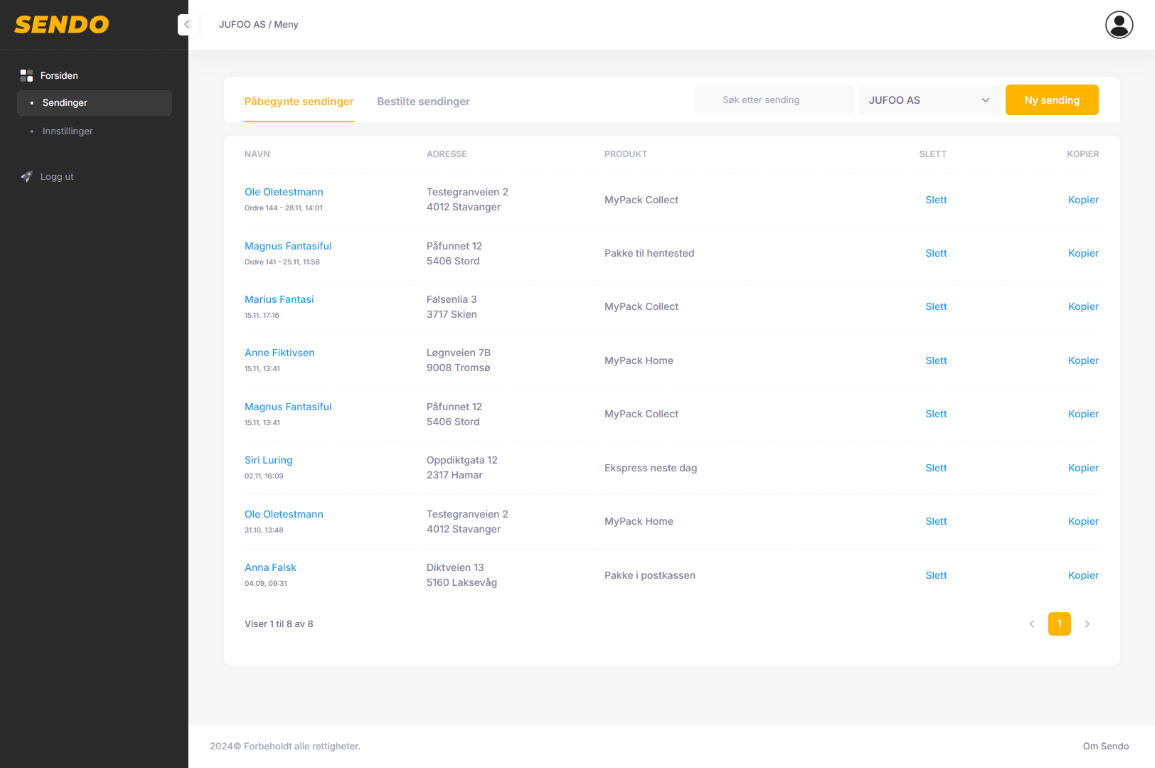Open Sendinger in the sidebar
The height and width of the screenshot is (768, 1155).
coord(65,103)
